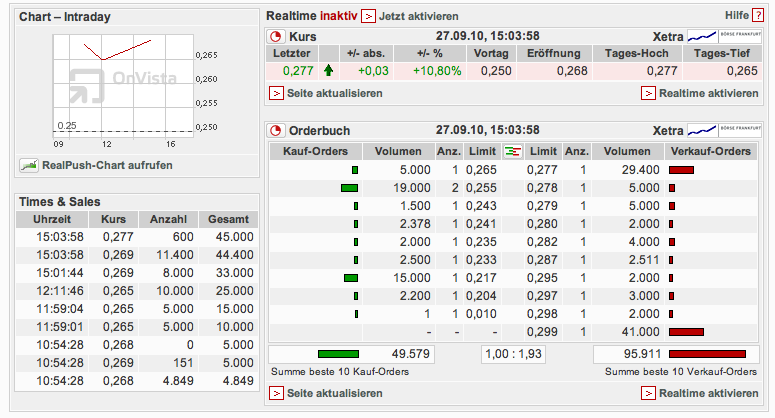This screenshot has height=418, width=775.
Task: Click the RealPush chart icon below the chart
Action: (28, 165)
